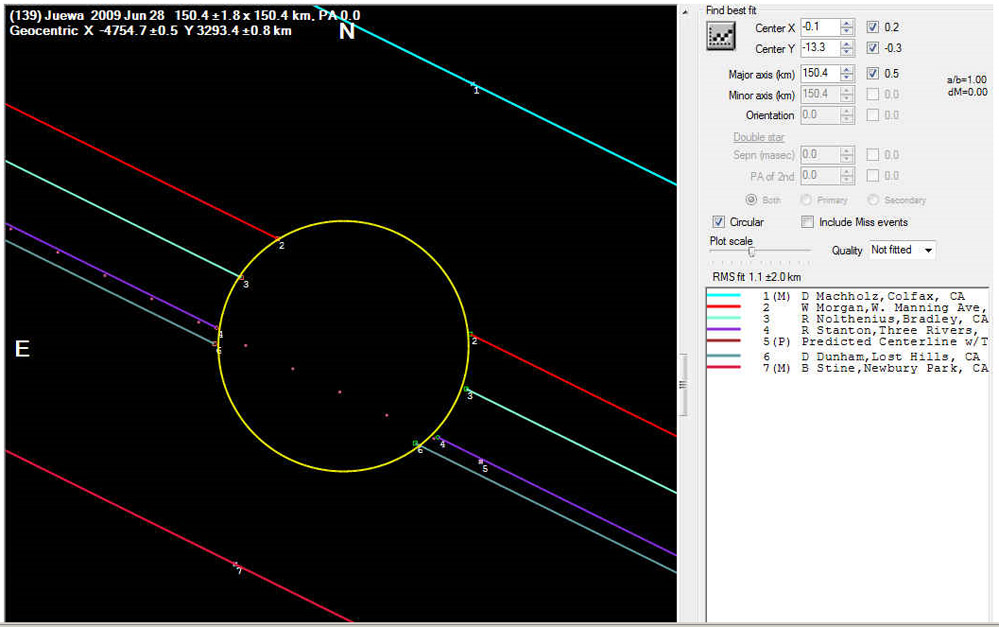The width and height of the screenshot is (999, 627).
Task: Click the Center Y value field
Action: pos(820,48)
